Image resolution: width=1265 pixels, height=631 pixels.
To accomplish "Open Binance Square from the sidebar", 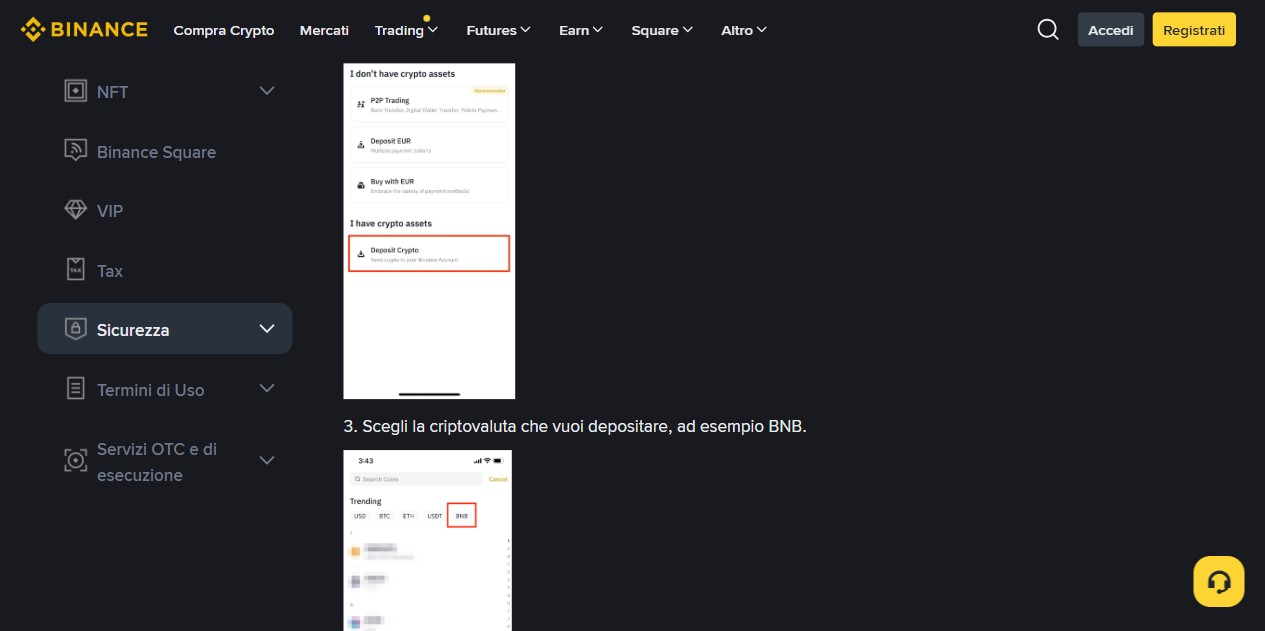I will click(x=156, y=152).
